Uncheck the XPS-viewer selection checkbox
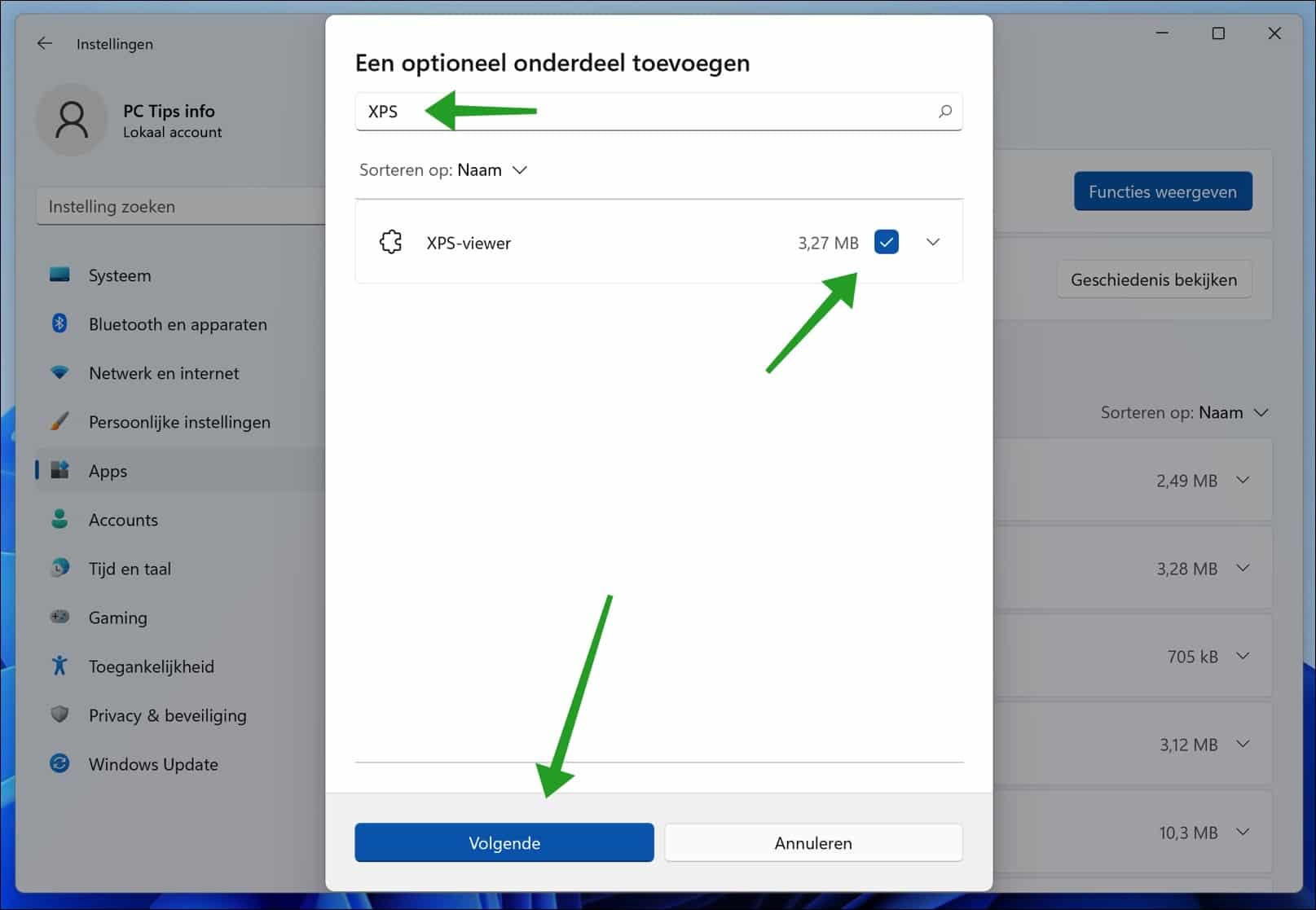1316x910 pixels. (886, 241)
